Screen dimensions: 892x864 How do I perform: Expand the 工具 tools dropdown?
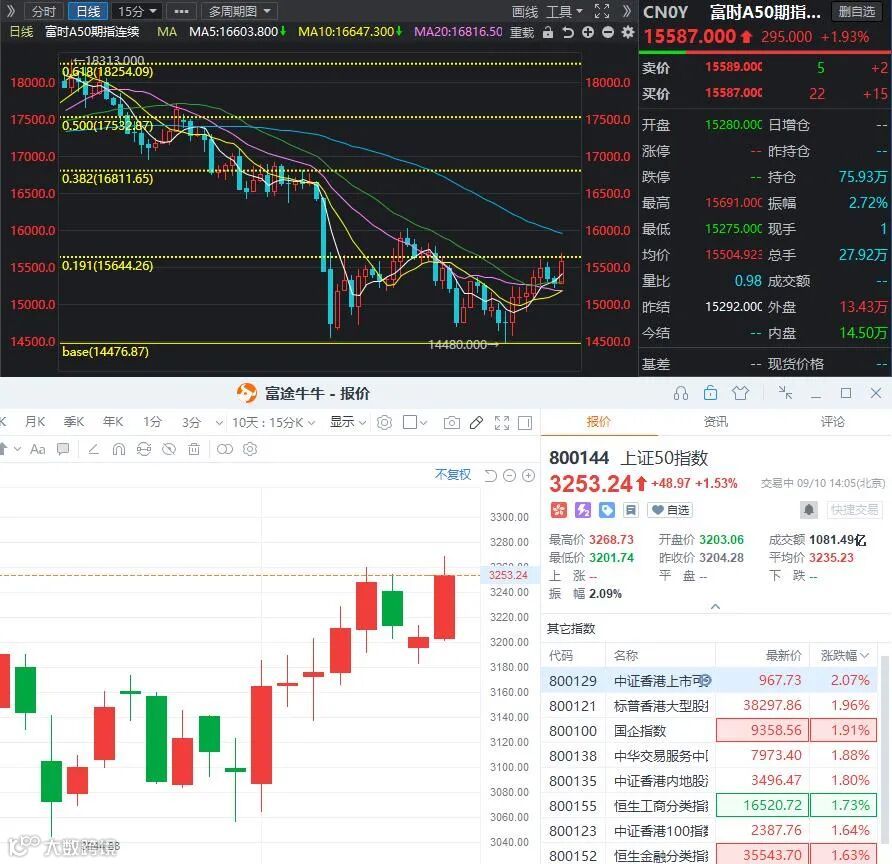[x=564, y=11]
